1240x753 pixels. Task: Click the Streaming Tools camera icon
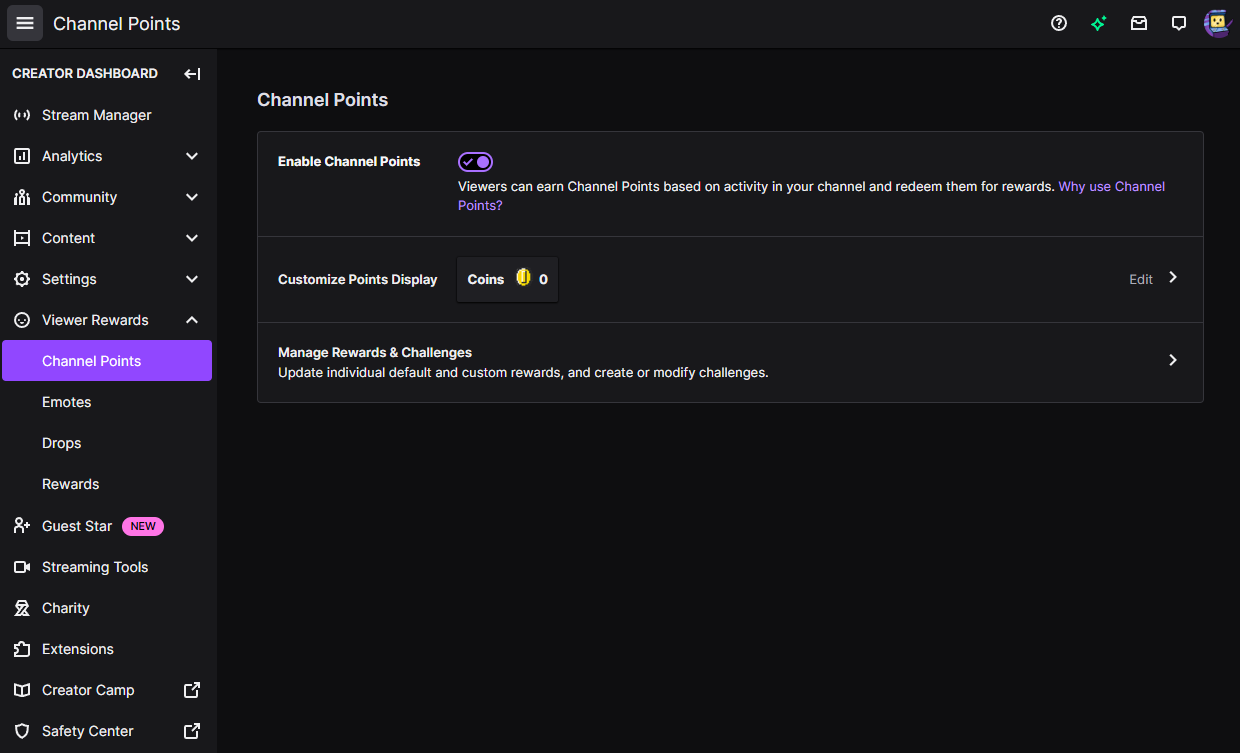tap(22, 567)
